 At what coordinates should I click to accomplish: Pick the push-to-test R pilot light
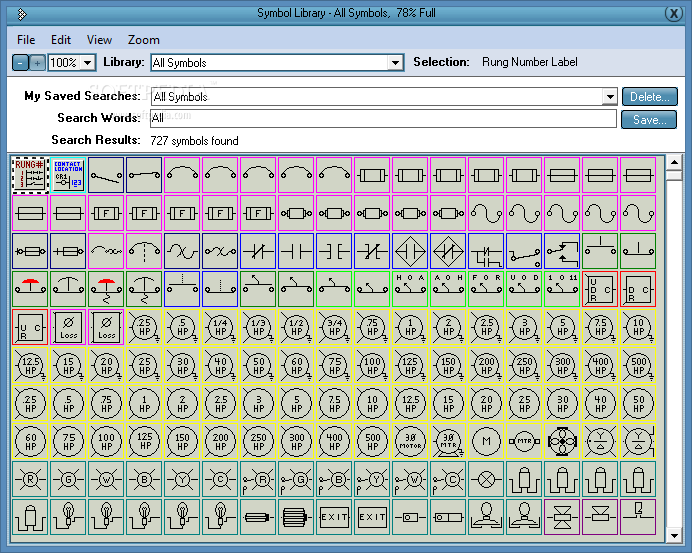(x=258, y=479)
